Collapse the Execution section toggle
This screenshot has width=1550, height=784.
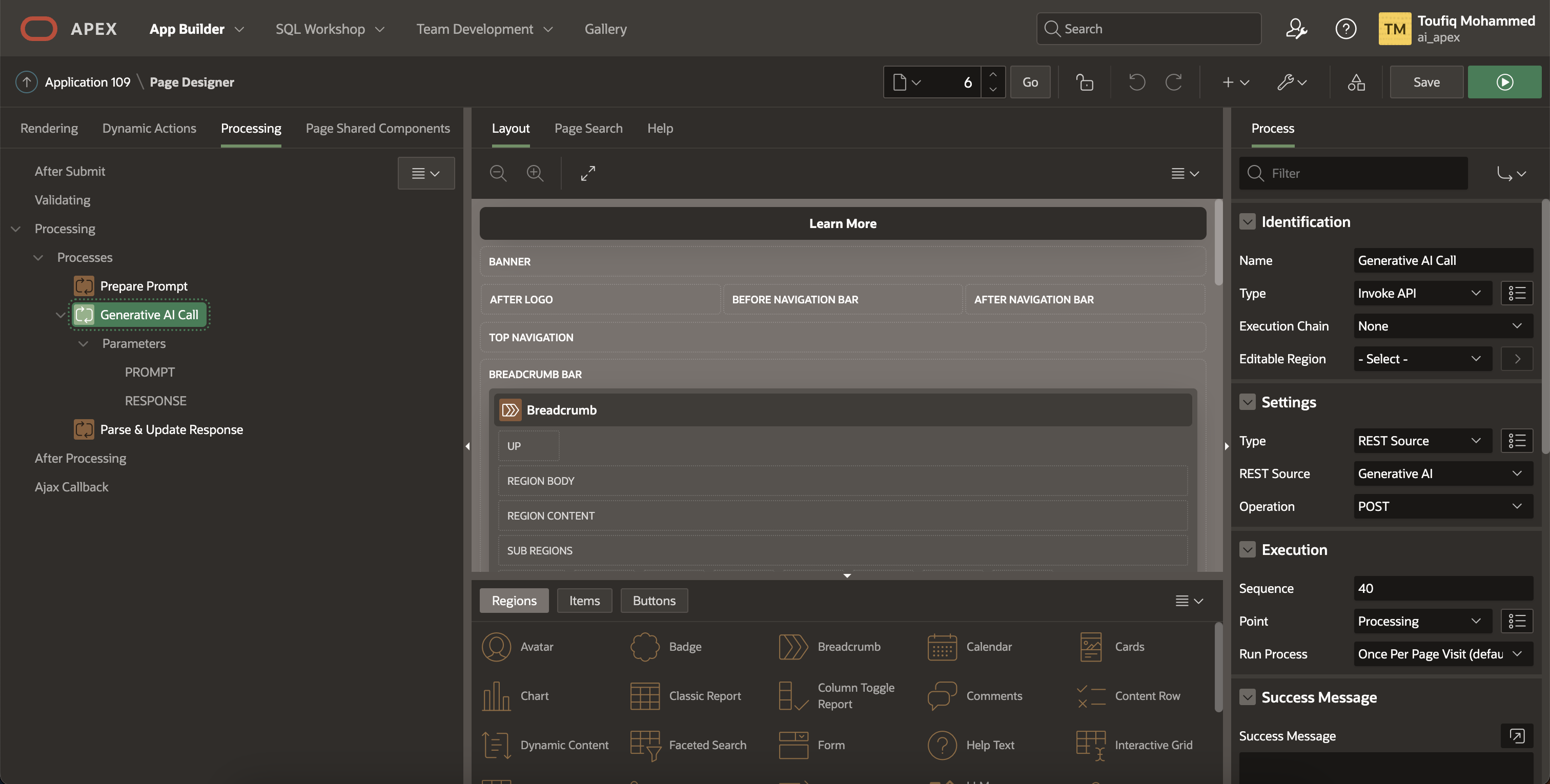(1248, 549)
